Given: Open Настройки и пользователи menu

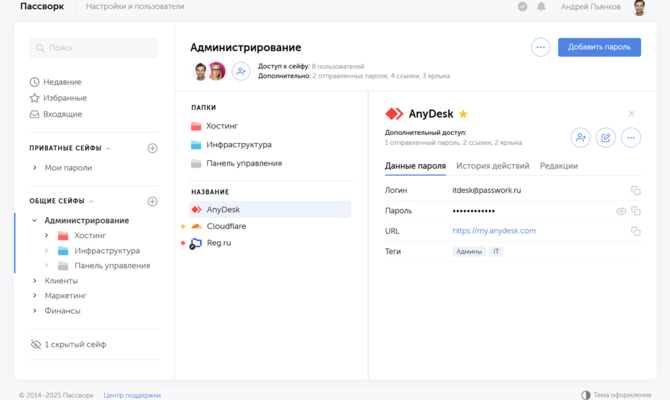Looking at the screenshot, I should point(135,6).
